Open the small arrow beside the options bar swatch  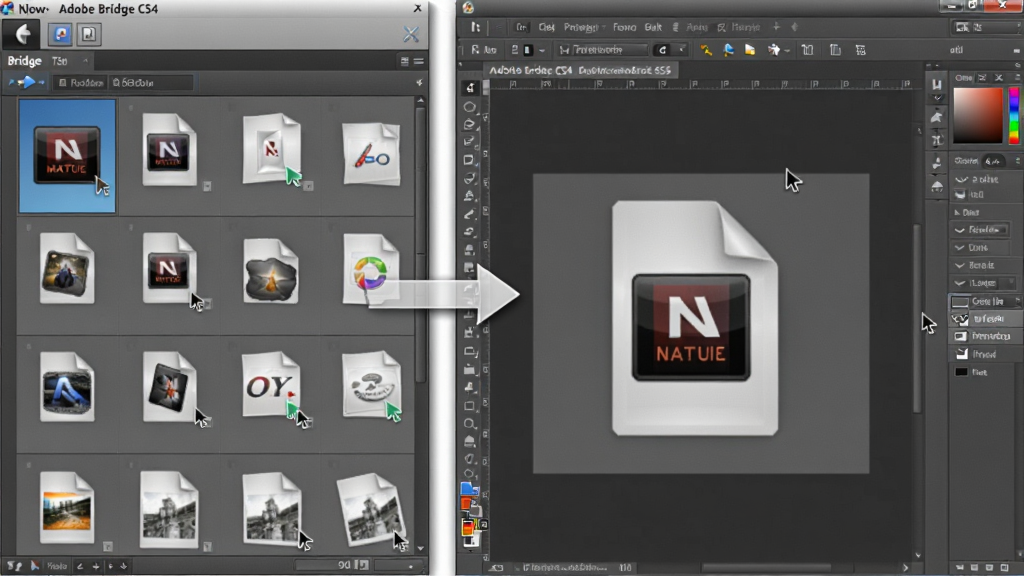coord(542,50)
